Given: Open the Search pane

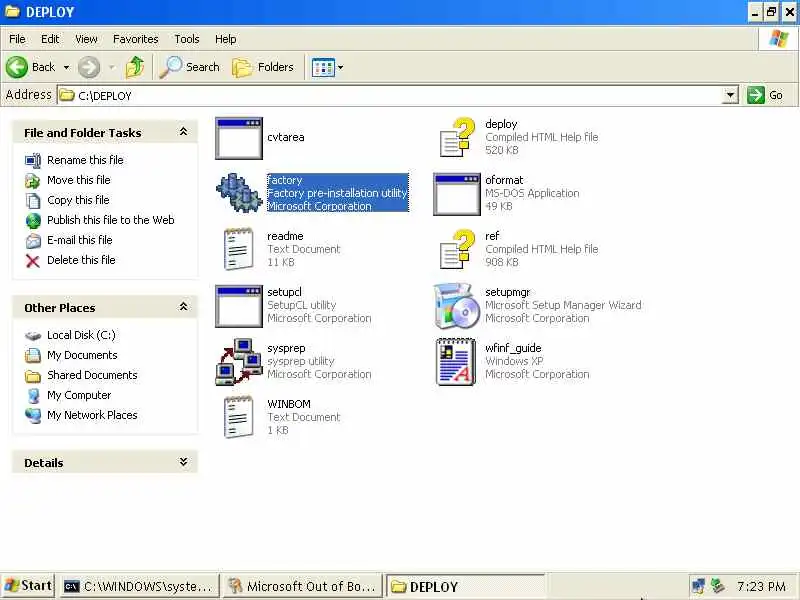Looking at the screenshot, I should [189, 67].
